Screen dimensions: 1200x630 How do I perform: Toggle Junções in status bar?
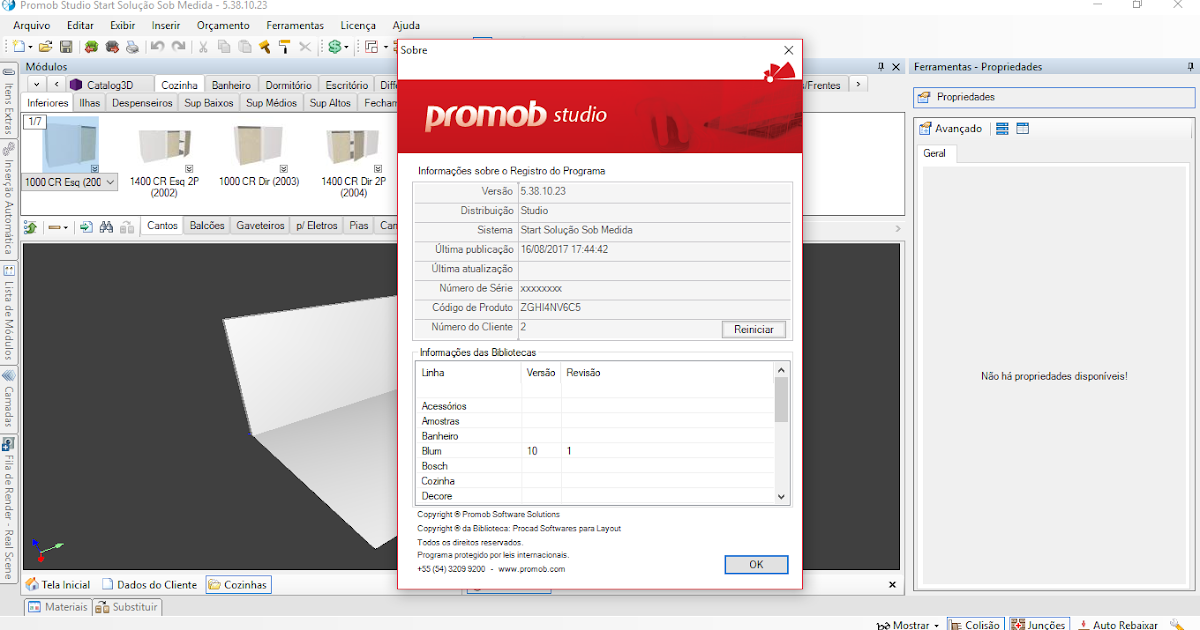point(1038,625)
